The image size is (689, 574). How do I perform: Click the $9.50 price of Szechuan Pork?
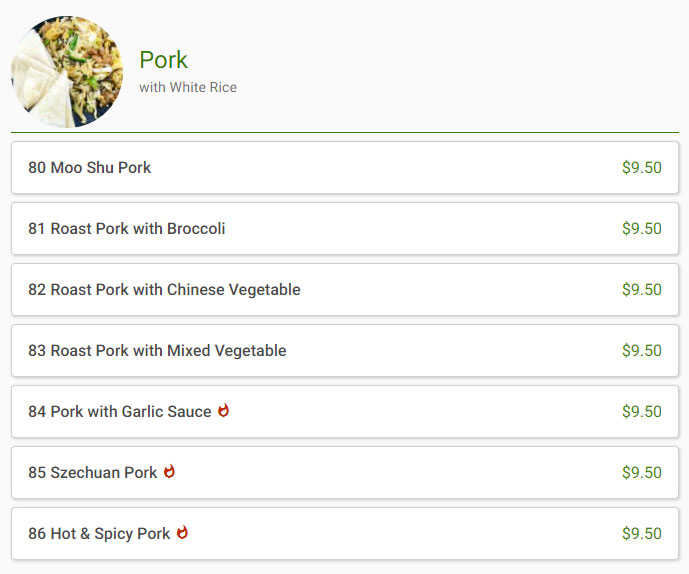click(642, 472)
